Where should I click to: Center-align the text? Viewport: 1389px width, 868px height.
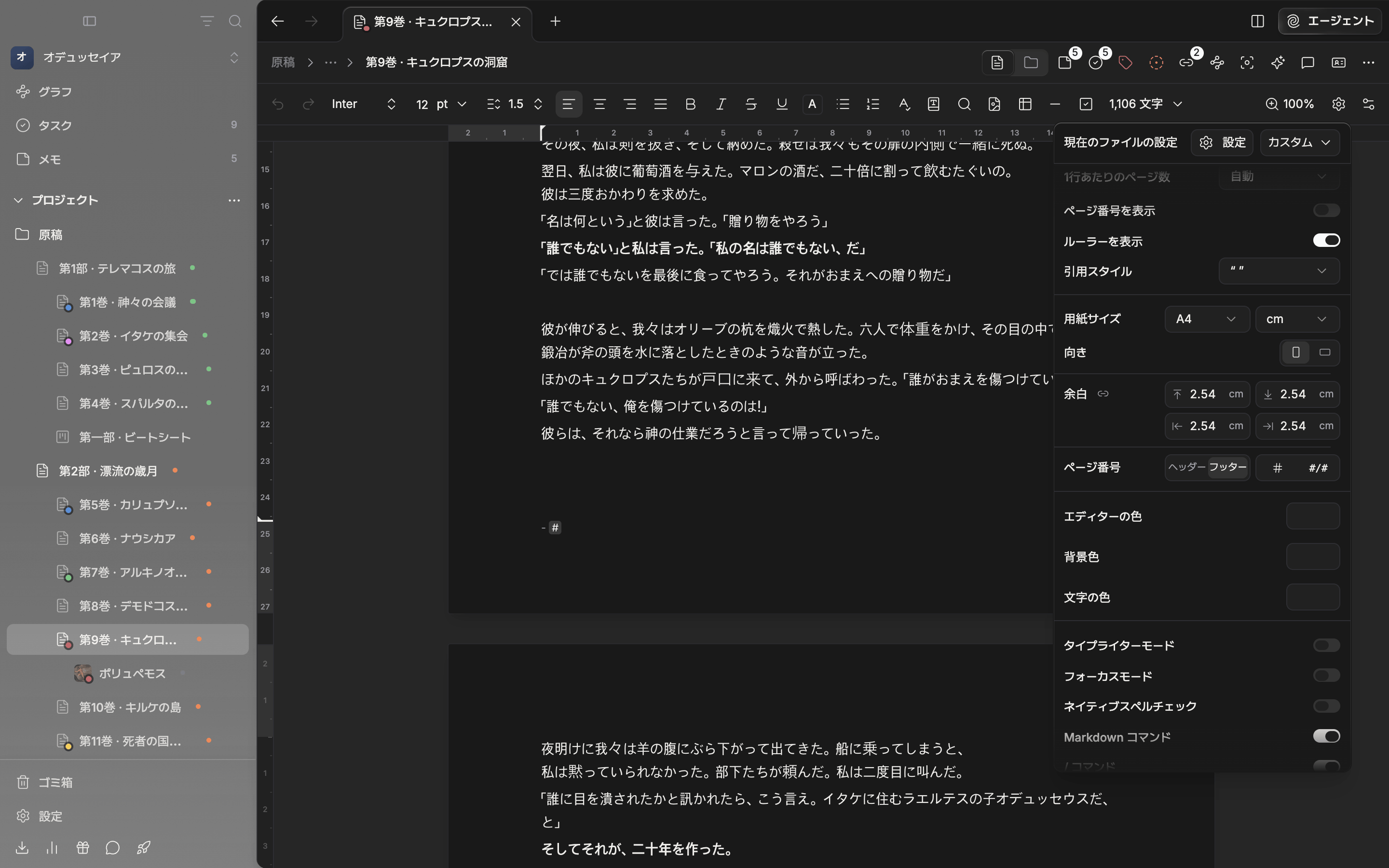(599, 104)
